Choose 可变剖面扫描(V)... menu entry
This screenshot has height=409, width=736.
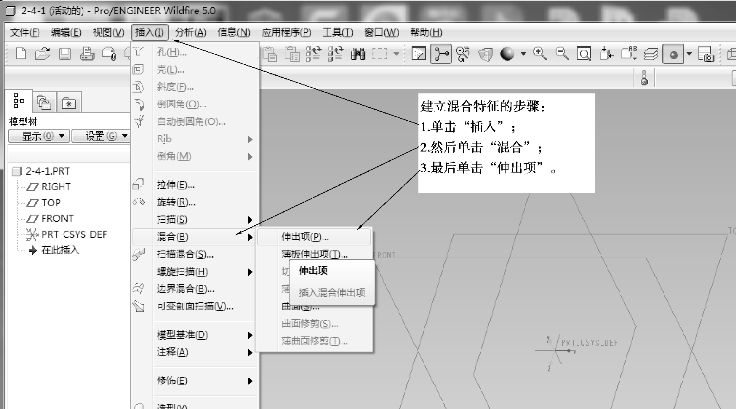point(195,307)
